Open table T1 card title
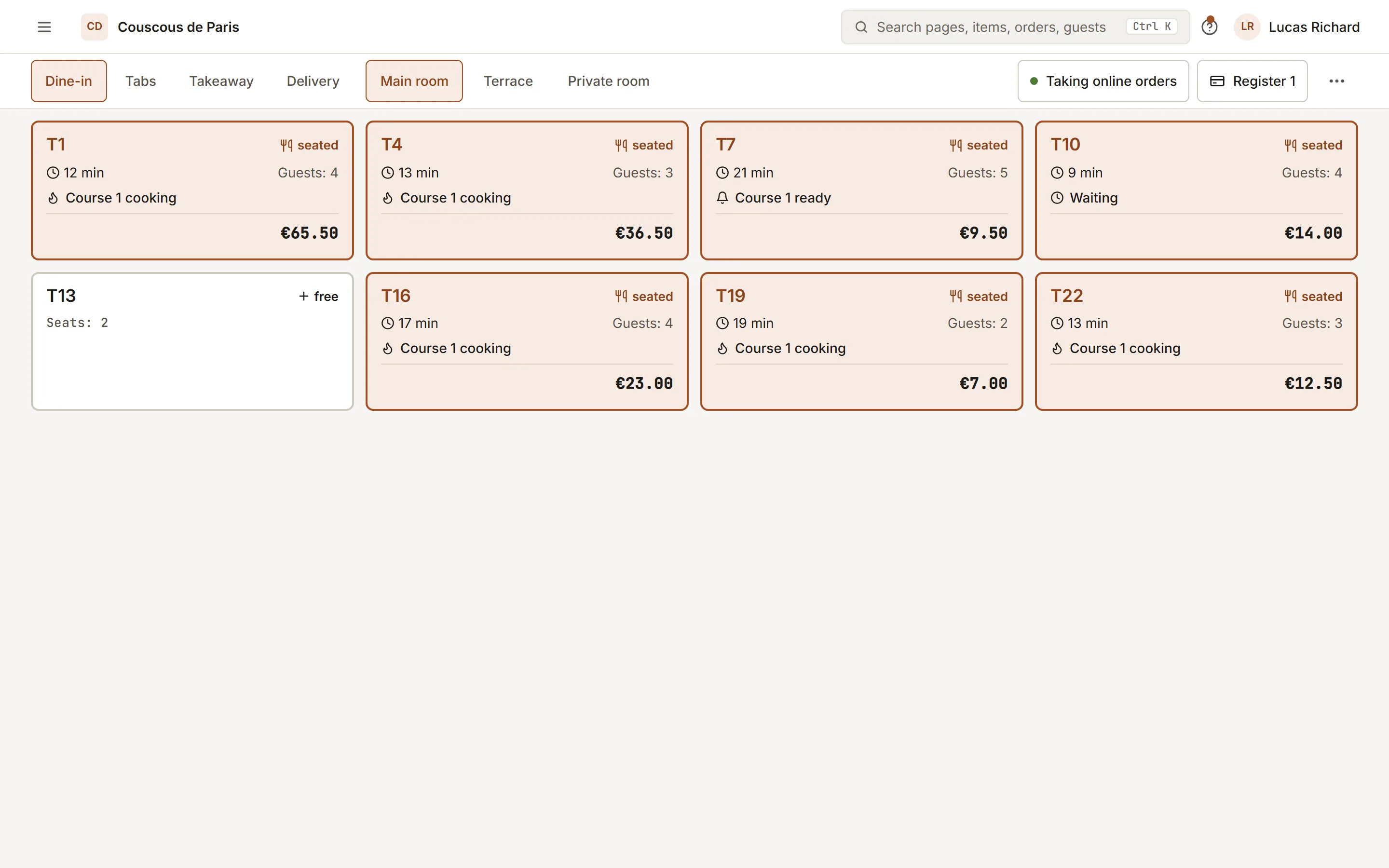Screen dimensions: 1389x868 click(55, 145)
